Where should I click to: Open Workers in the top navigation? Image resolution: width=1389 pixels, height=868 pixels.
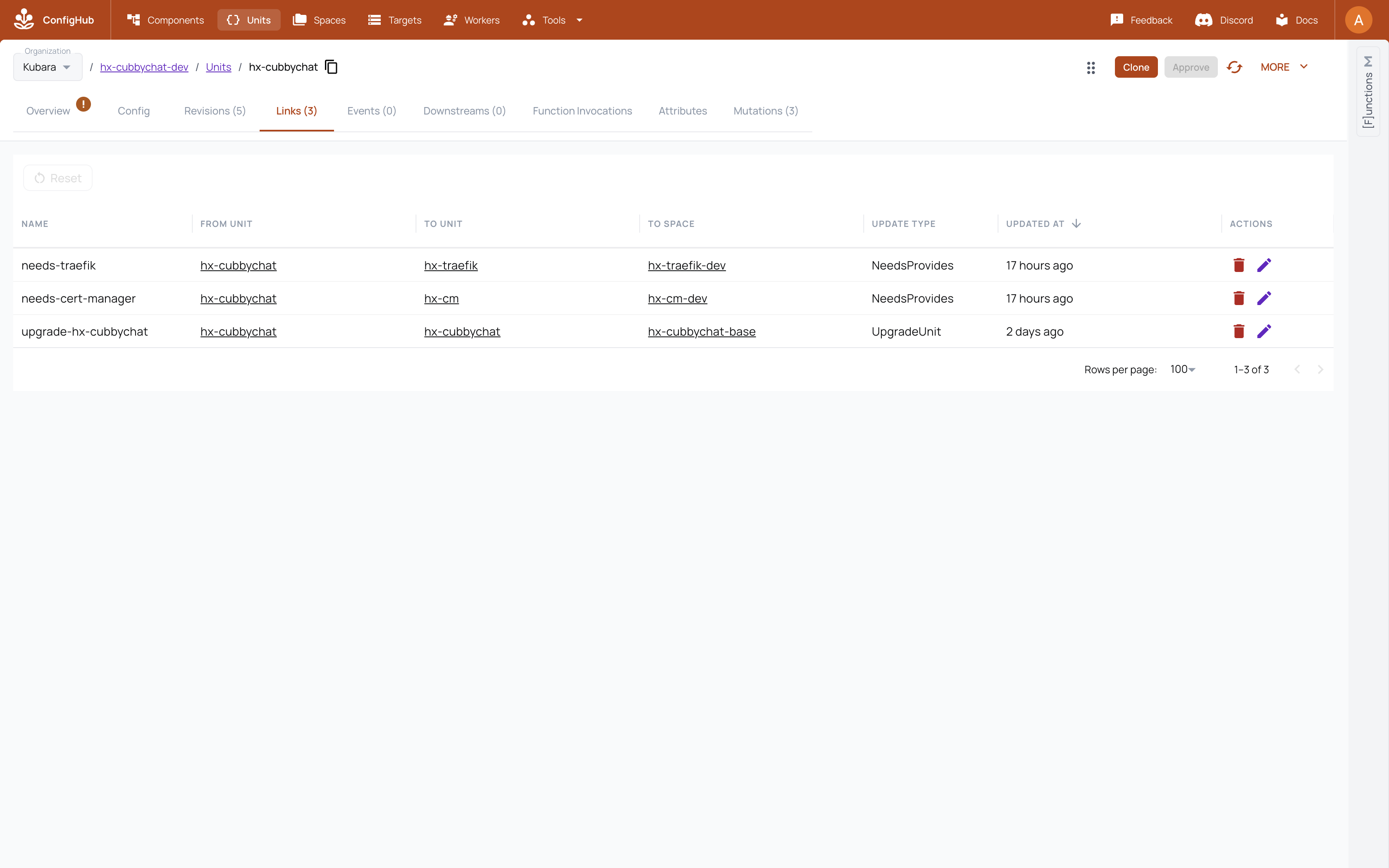click(x=472, y=20)
